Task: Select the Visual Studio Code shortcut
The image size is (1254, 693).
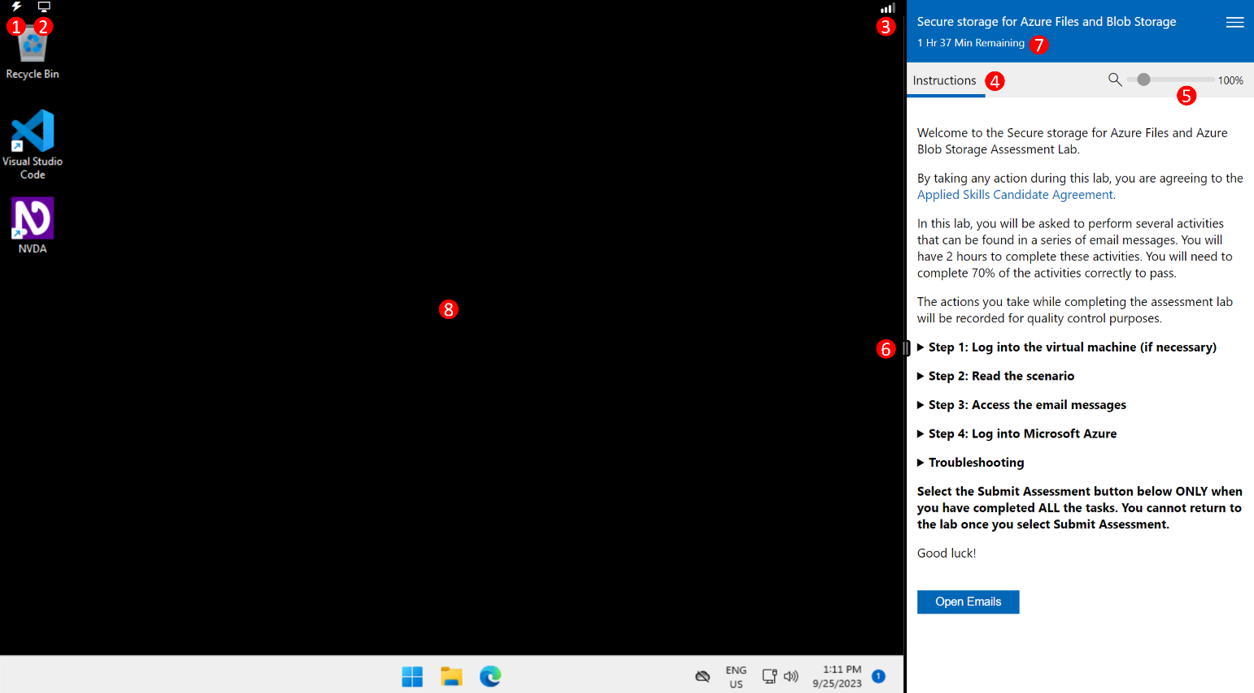Action: click(32, 145)
